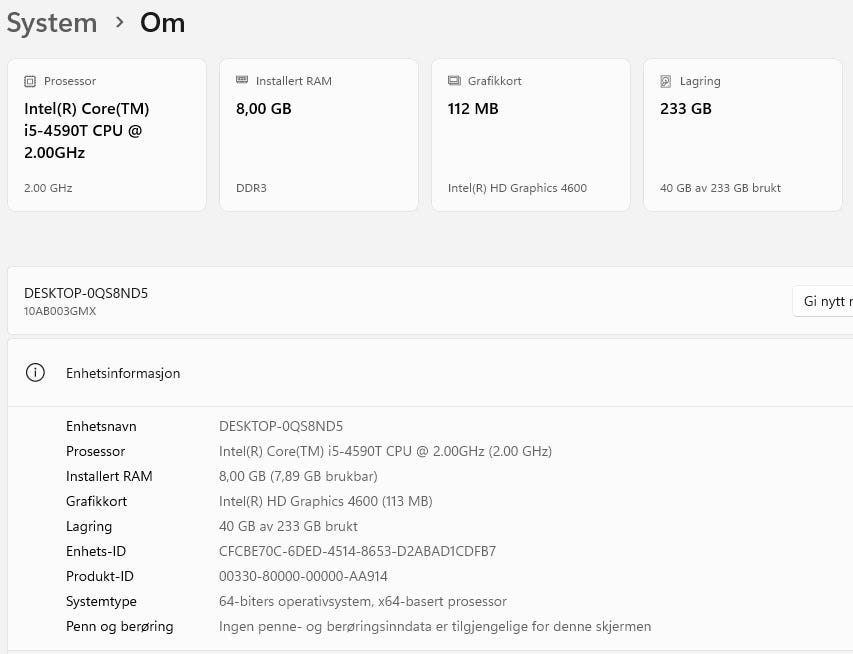The width and height of the screenshot is (853, 654).
Task: Click the 'Grafikkort' label in the info list
Action: coord(96,501)
